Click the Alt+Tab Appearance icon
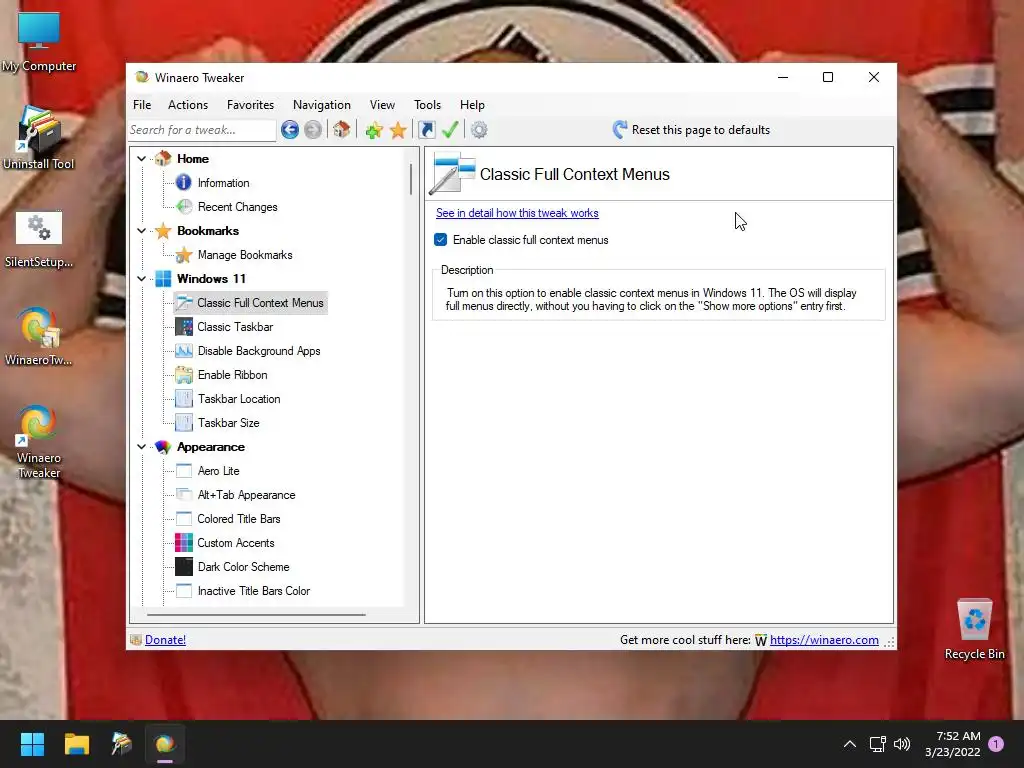The height and width of the screenshot is (768, 1024). pos(184,495)
